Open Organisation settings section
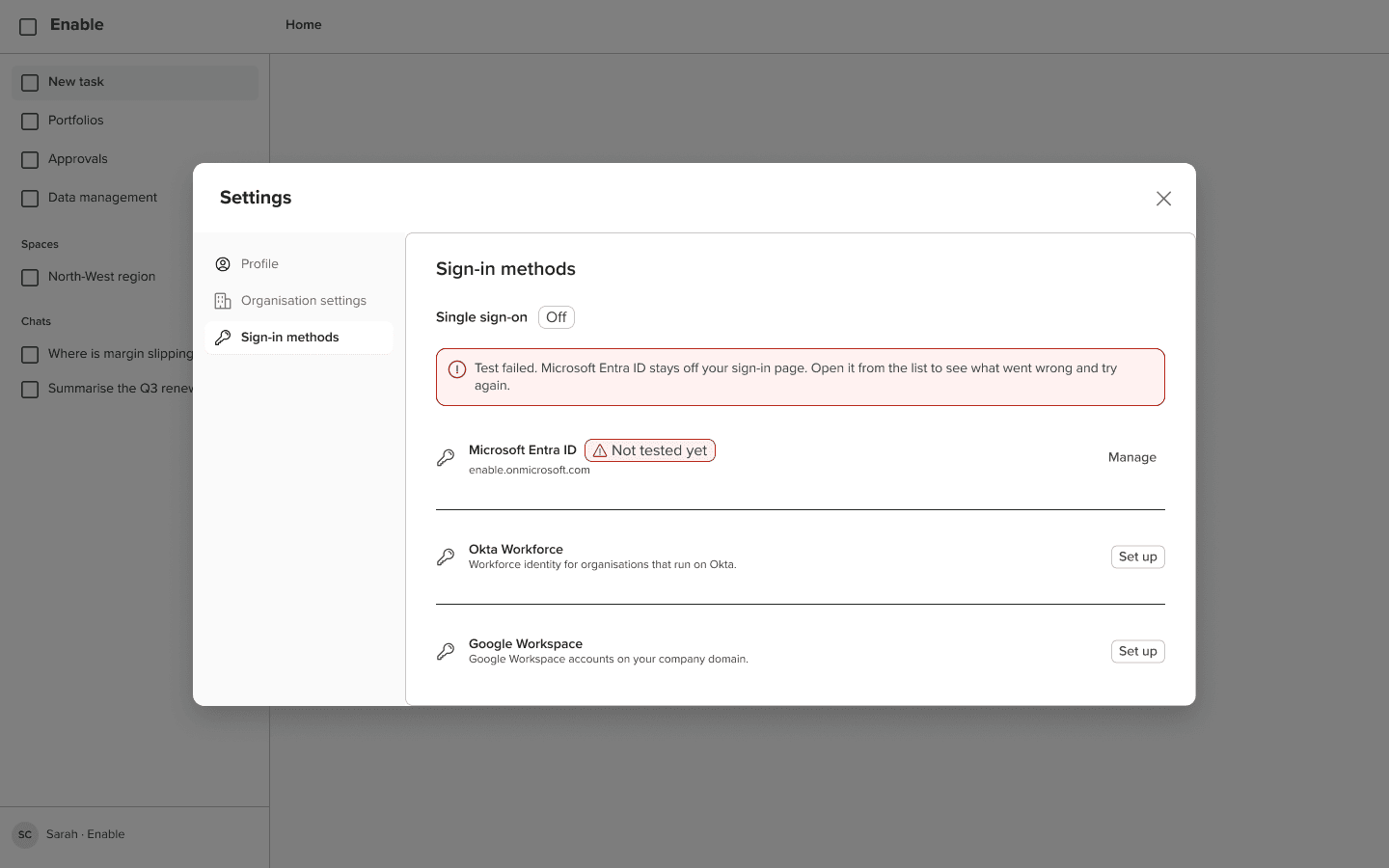Image resolution: width=1389 pixels, height=868 pixels. click(299, 301)
